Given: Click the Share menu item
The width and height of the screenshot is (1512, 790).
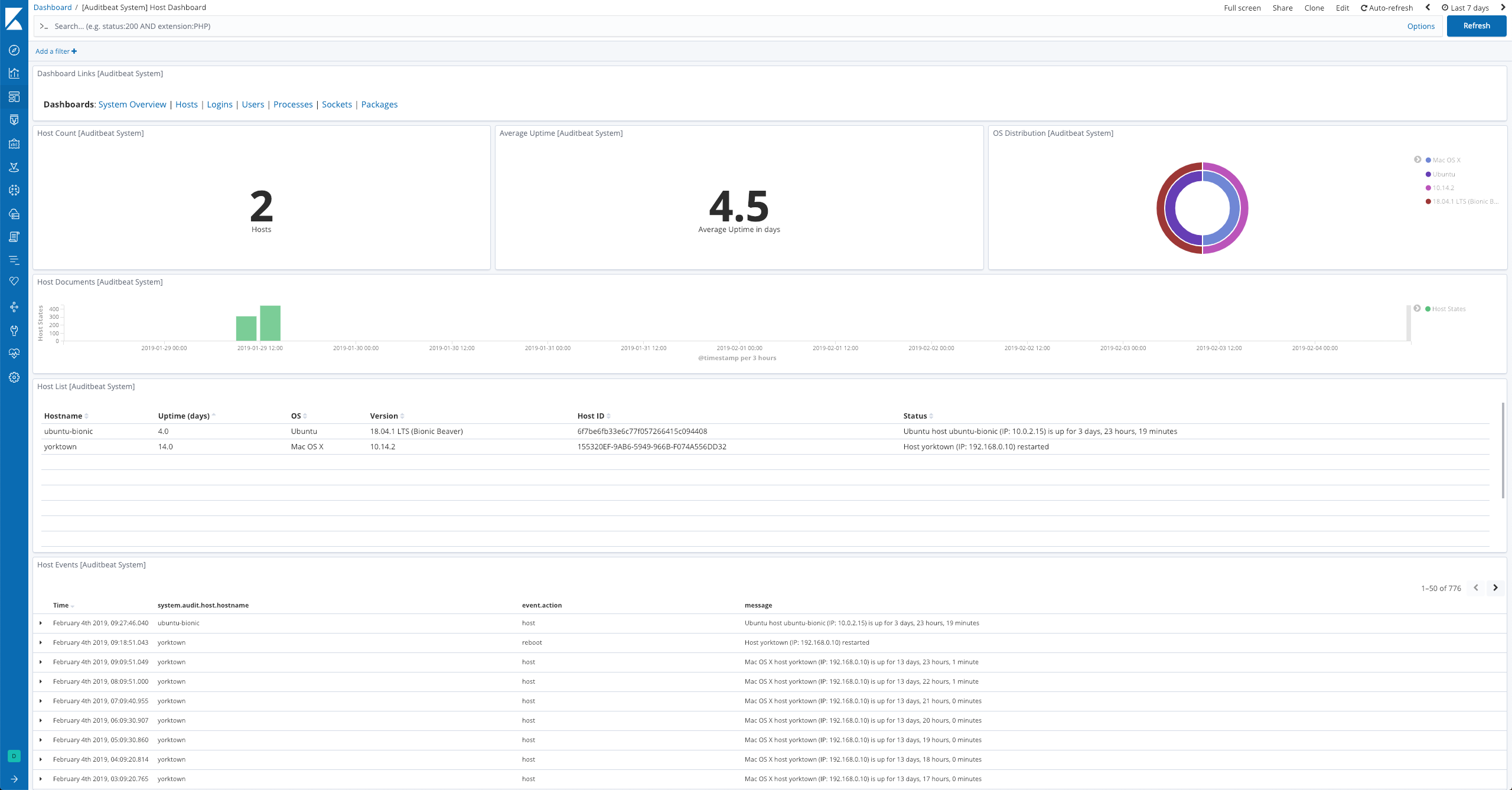Looking at the screenshot, I should (x=1282, y=8).
